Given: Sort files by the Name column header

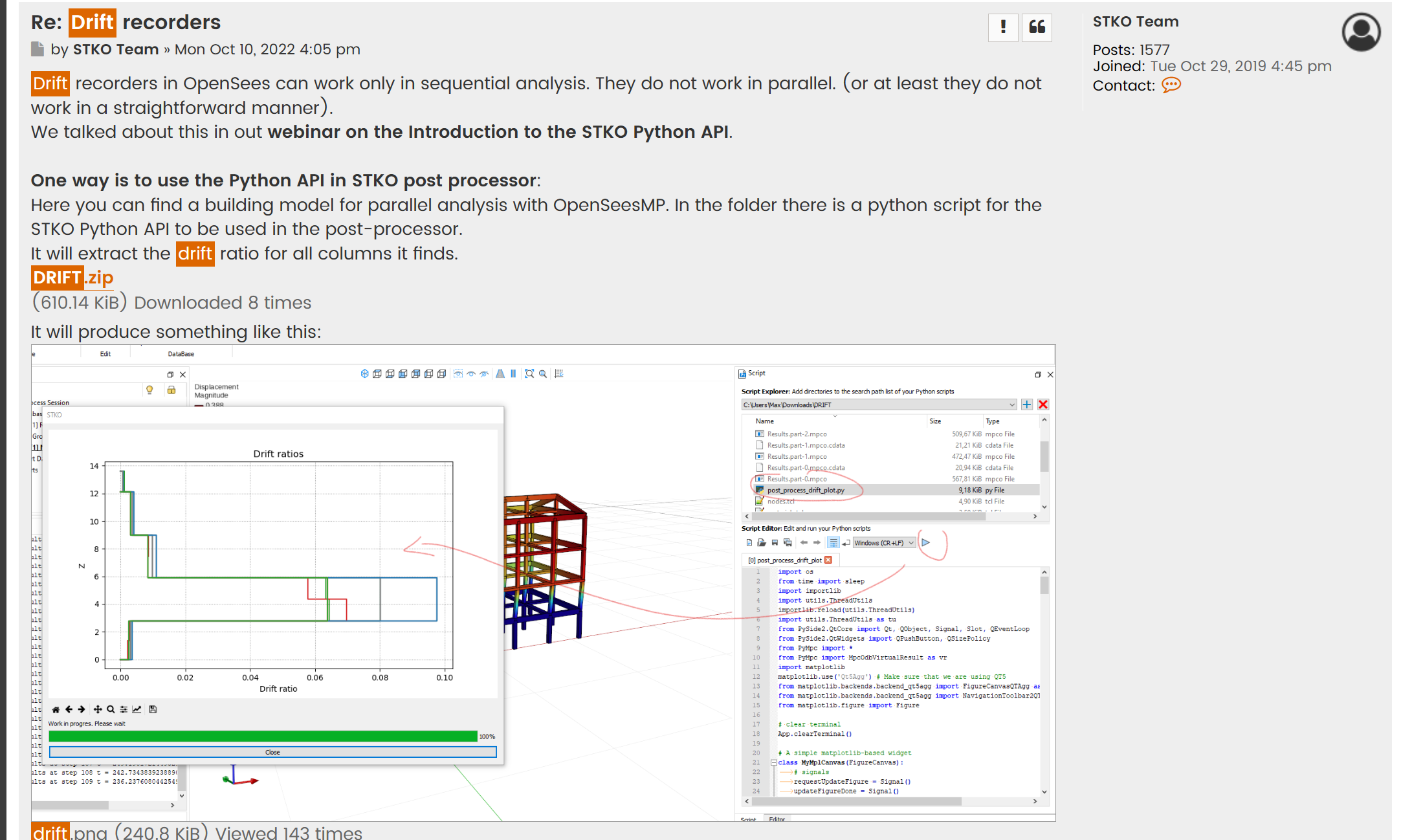Looking at the screenshot, I should pyautogui.click(x=765, y=421).
